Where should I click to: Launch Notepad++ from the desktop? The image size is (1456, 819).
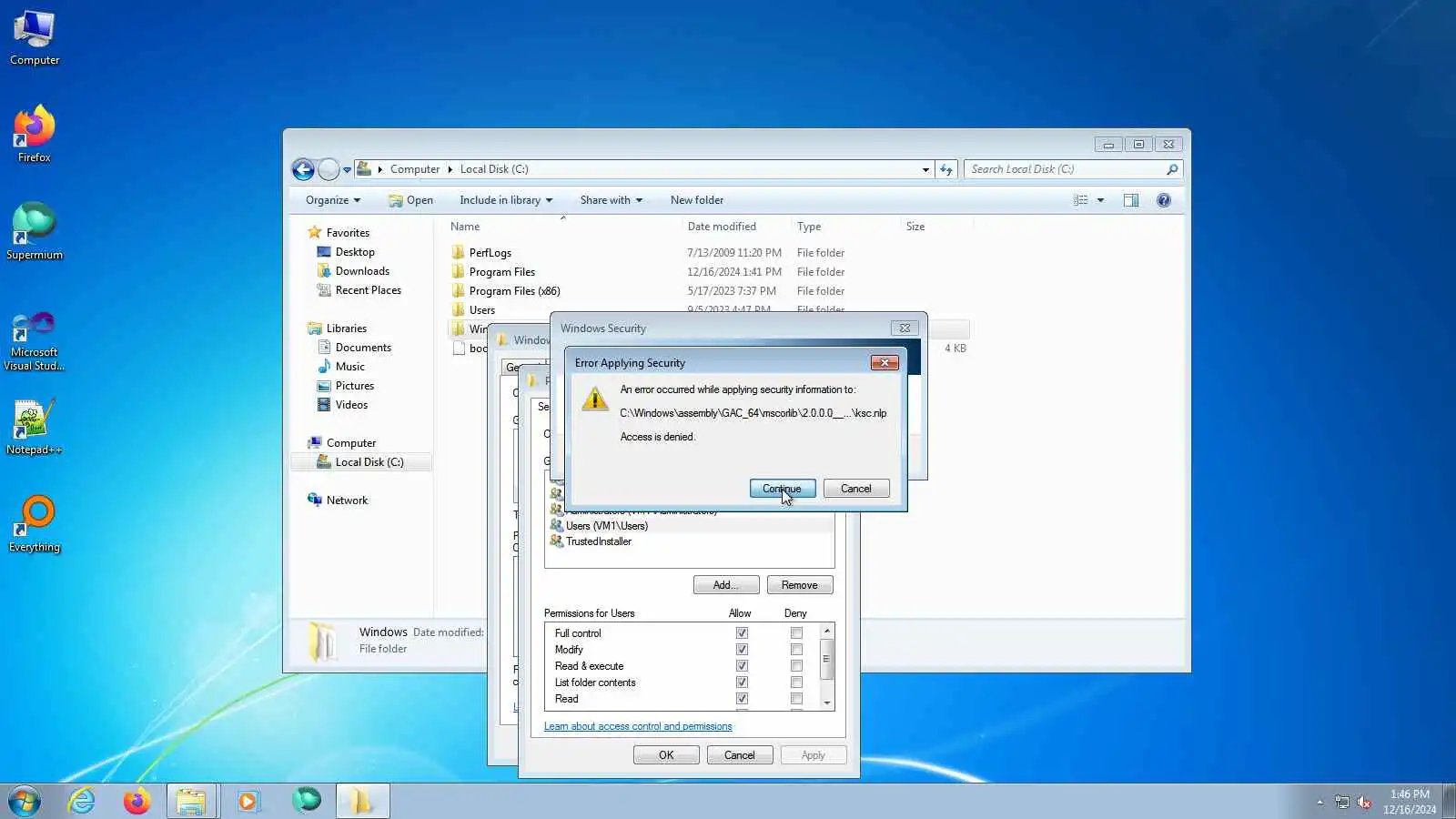point(35,426)
